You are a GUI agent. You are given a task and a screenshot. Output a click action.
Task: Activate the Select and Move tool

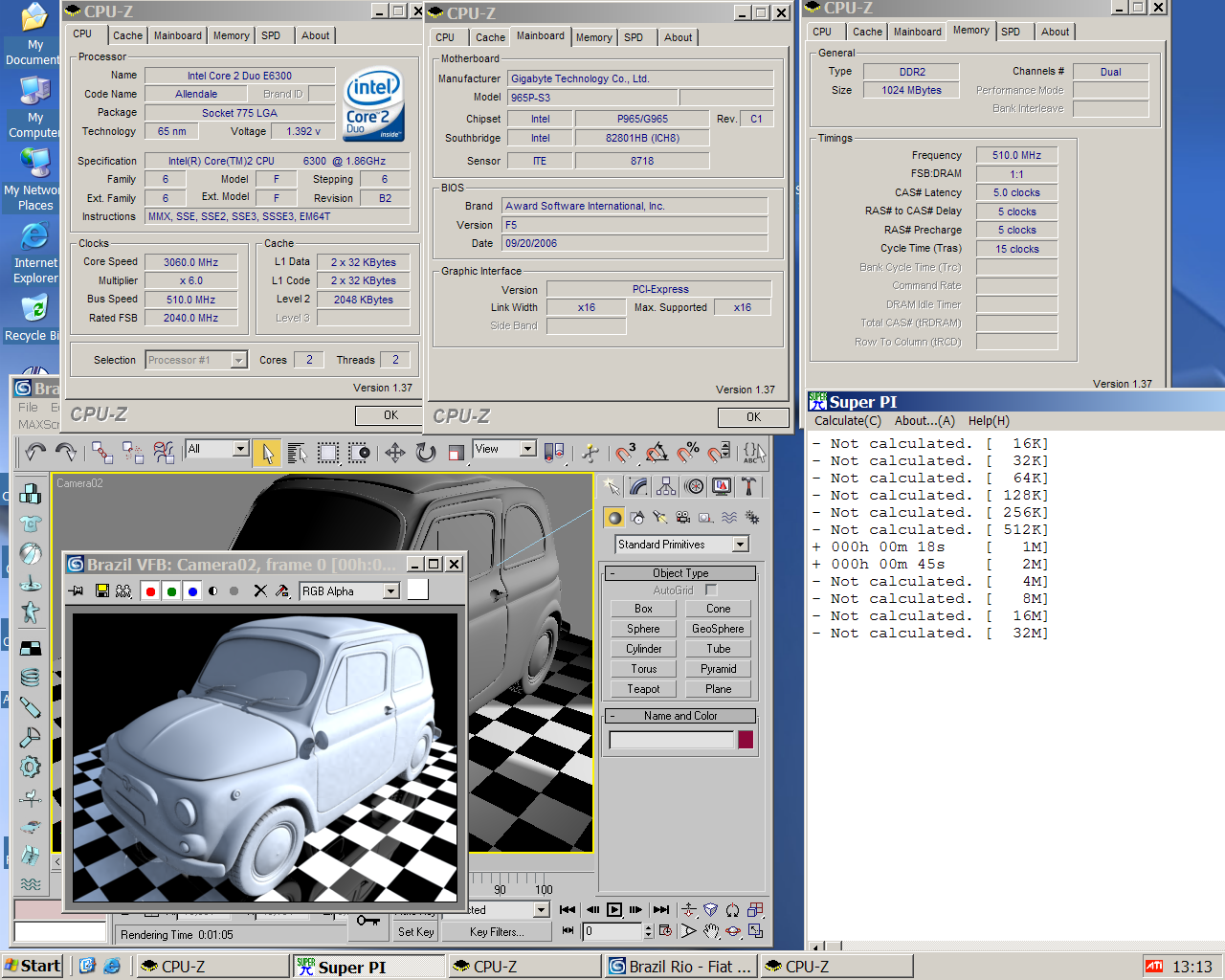[395, 452]
